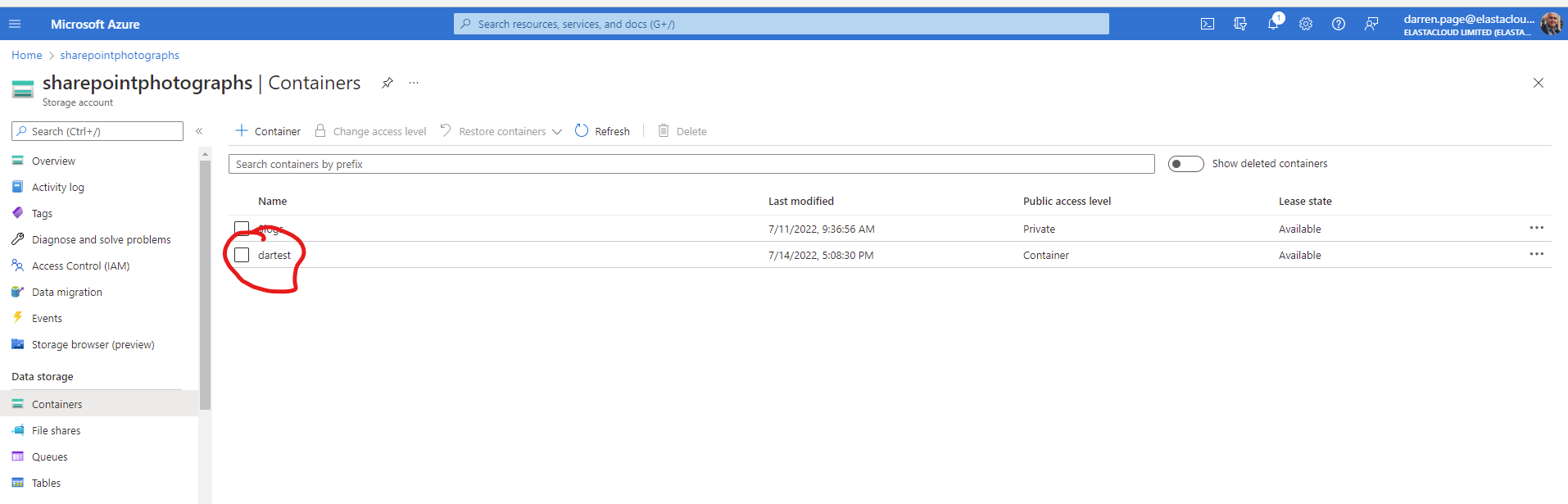The image size is (1568, 504).
Task: Click the sharepointphotographs breadcrumb link
Action: pos(120,55)
